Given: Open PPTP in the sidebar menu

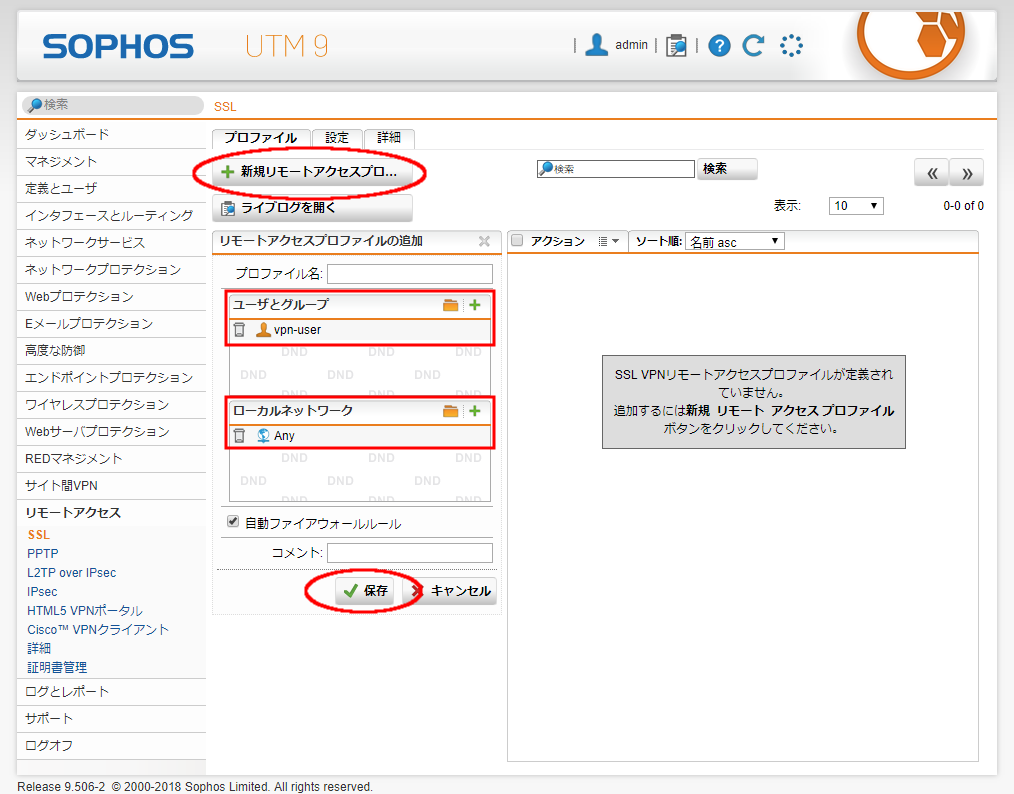Looking at the screenshot, I should coord(43,554).
